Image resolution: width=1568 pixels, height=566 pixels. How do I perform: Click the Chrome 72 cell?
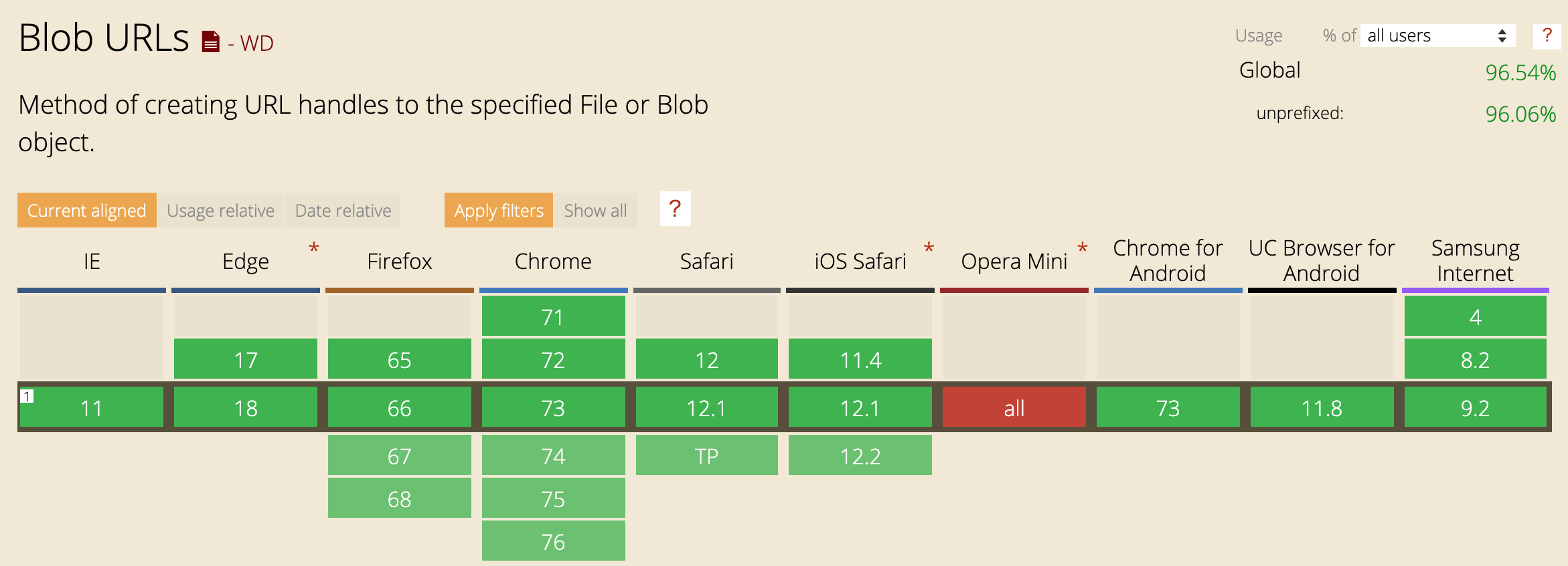click(554, 359)
